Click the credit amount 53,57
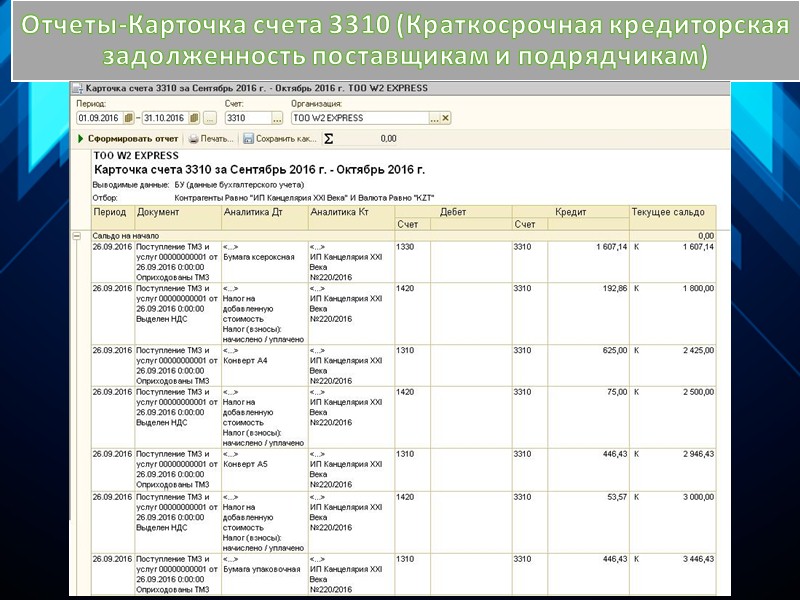The image size is (800, 600). click(x=617, y=497)
